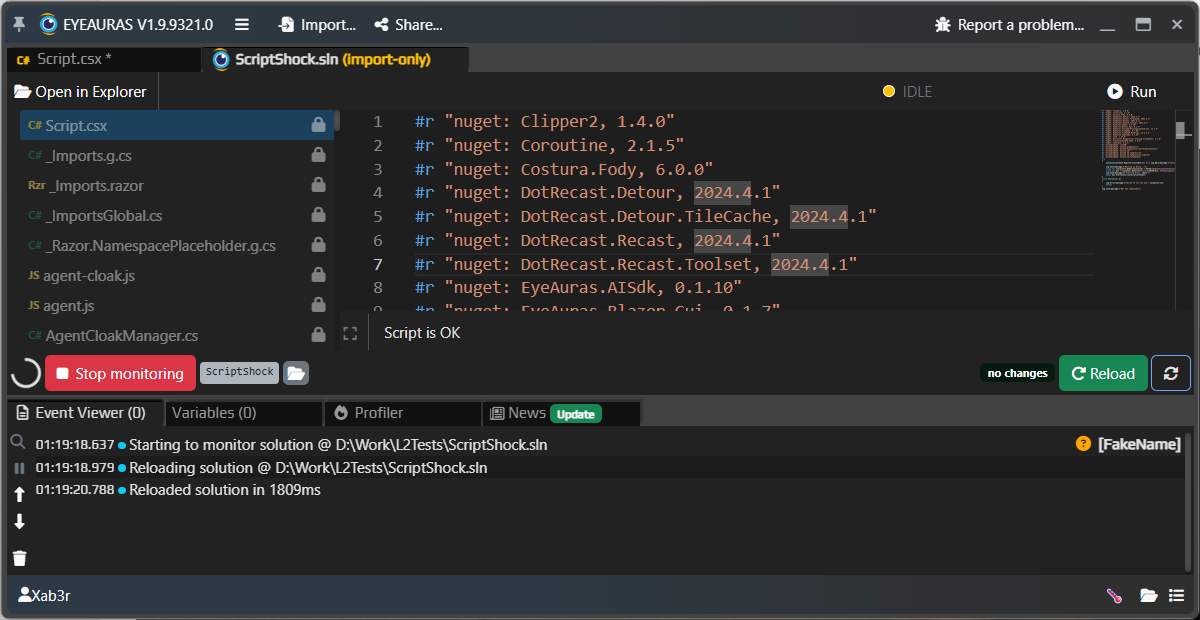Toggle the pin window icon
Viewport: 1200px width, 620px height.
click(19, 24)
